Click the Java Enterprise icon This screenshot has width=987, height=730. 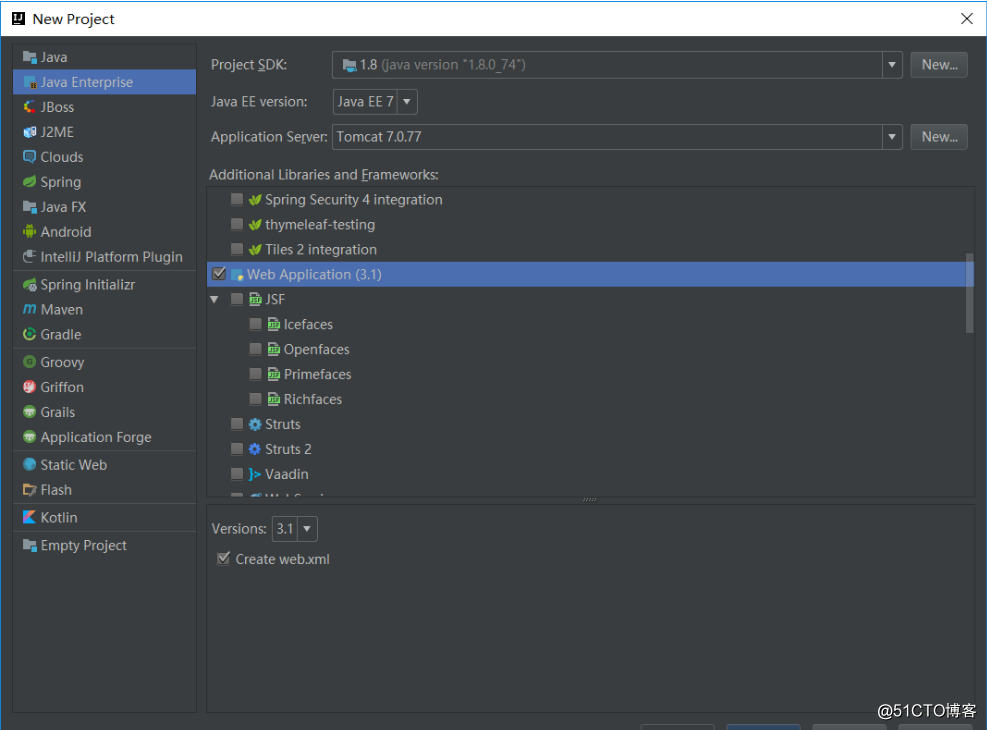30,82
